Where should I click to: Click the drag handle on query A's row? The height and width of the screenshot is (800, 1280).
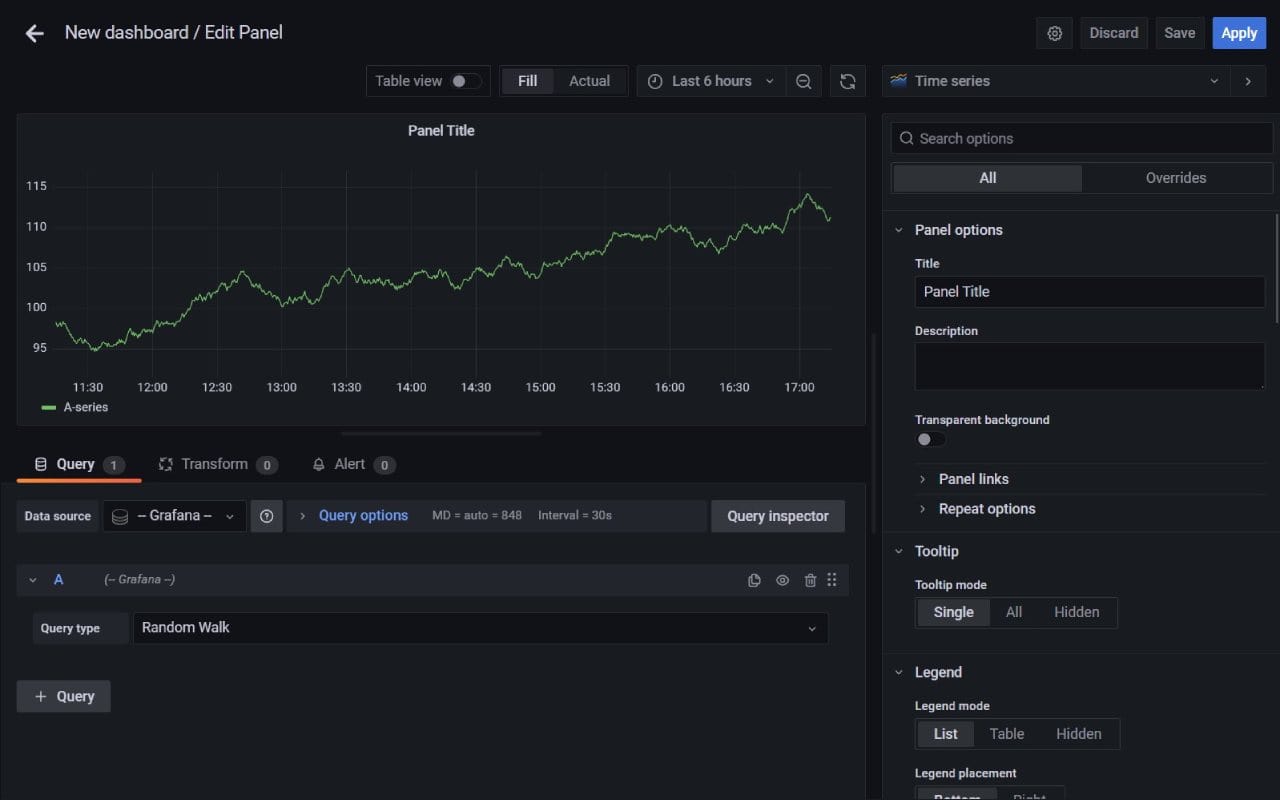point(832,579)
